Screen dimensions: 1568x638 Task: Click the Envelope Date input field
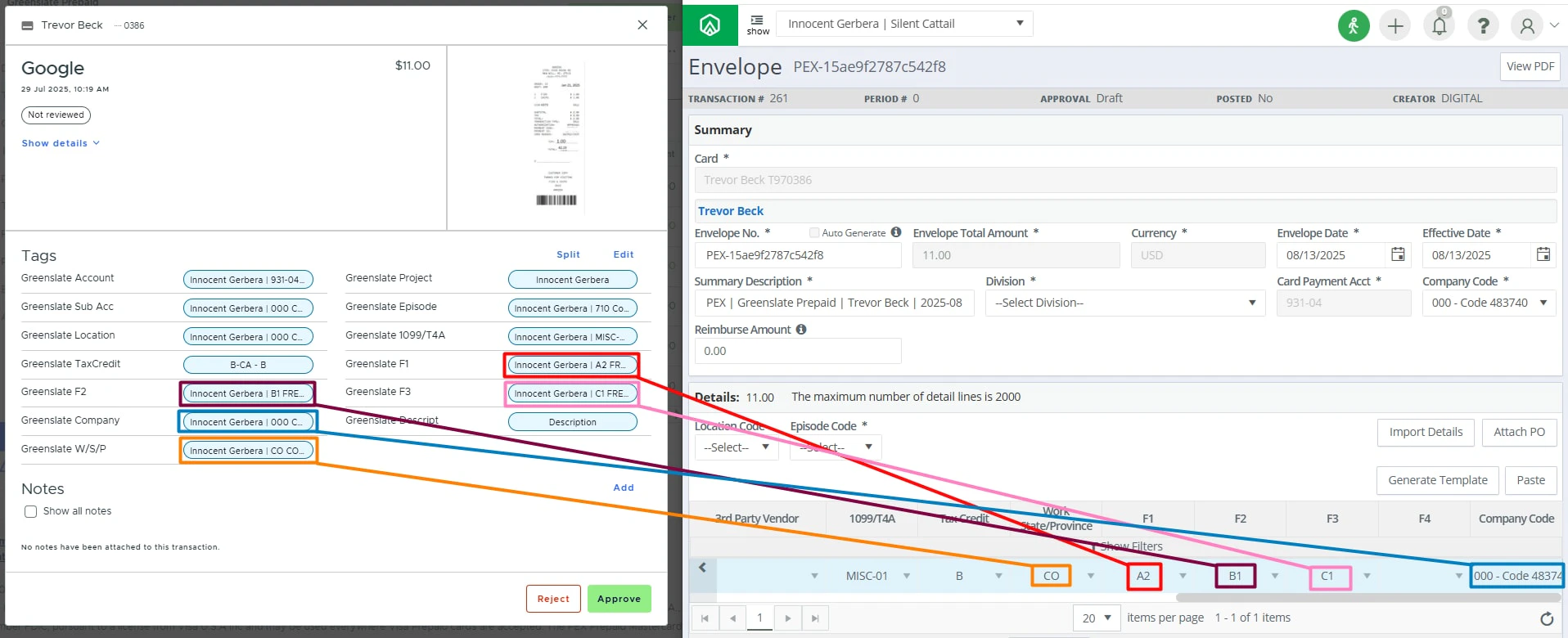1331,255
